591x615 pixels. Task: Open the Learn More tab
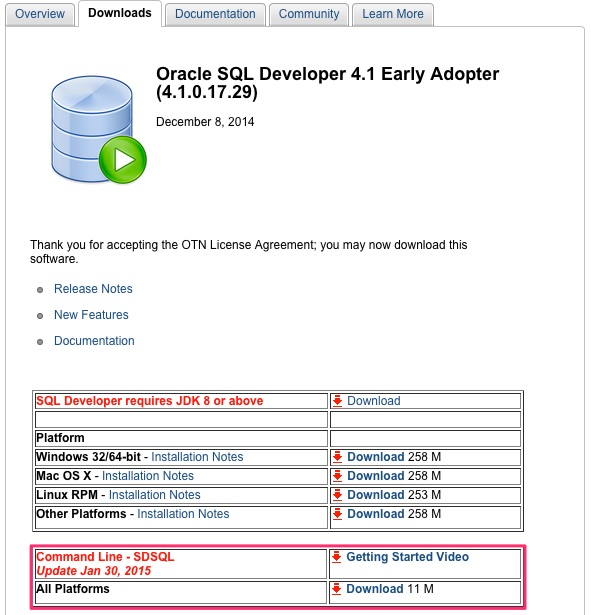[x=393, y=14]
